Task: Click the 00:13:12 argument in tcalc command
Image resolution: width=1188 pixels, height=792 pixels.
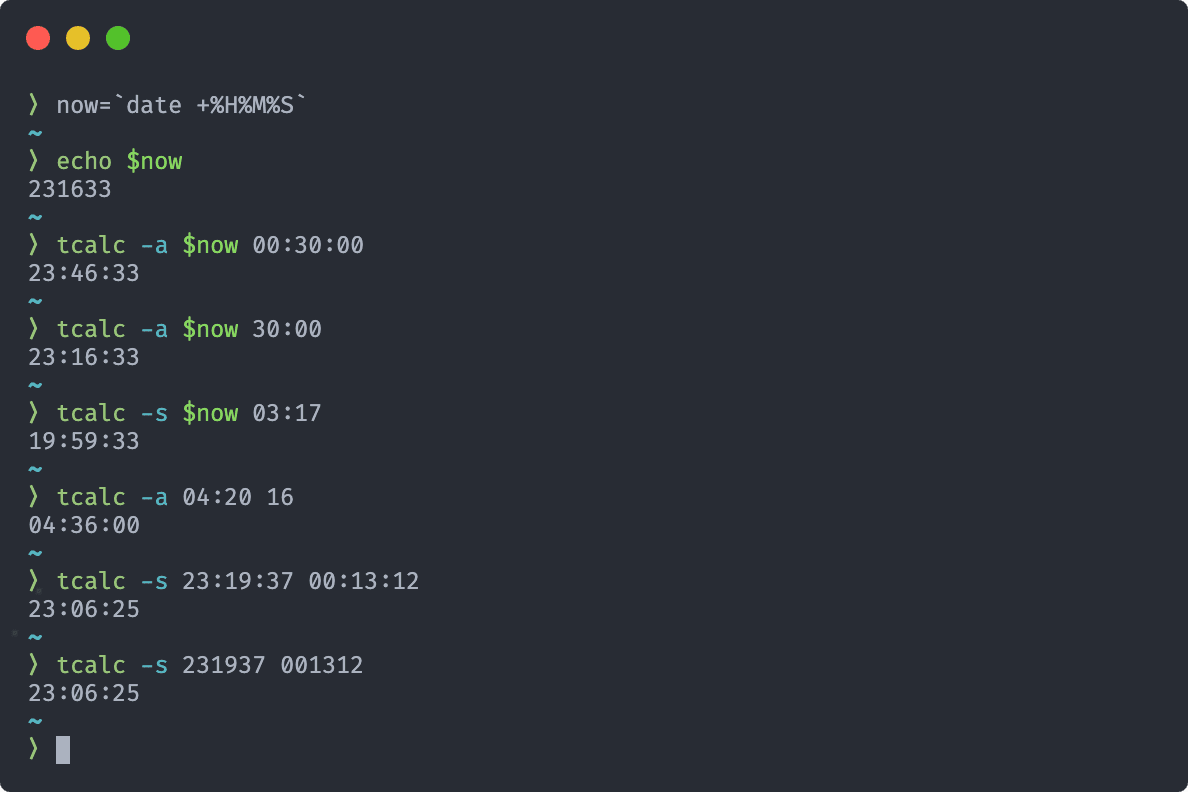Action: [364, 581]
